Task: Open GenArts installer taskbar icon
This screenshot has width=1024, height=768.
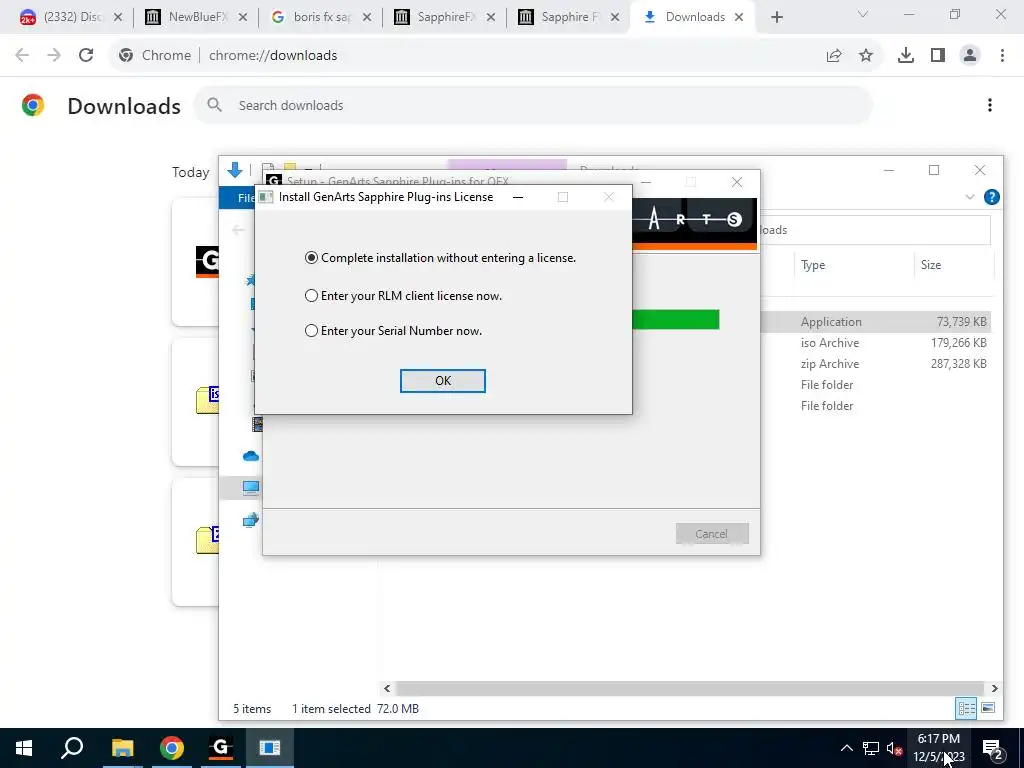Action: tap(221, 748)
